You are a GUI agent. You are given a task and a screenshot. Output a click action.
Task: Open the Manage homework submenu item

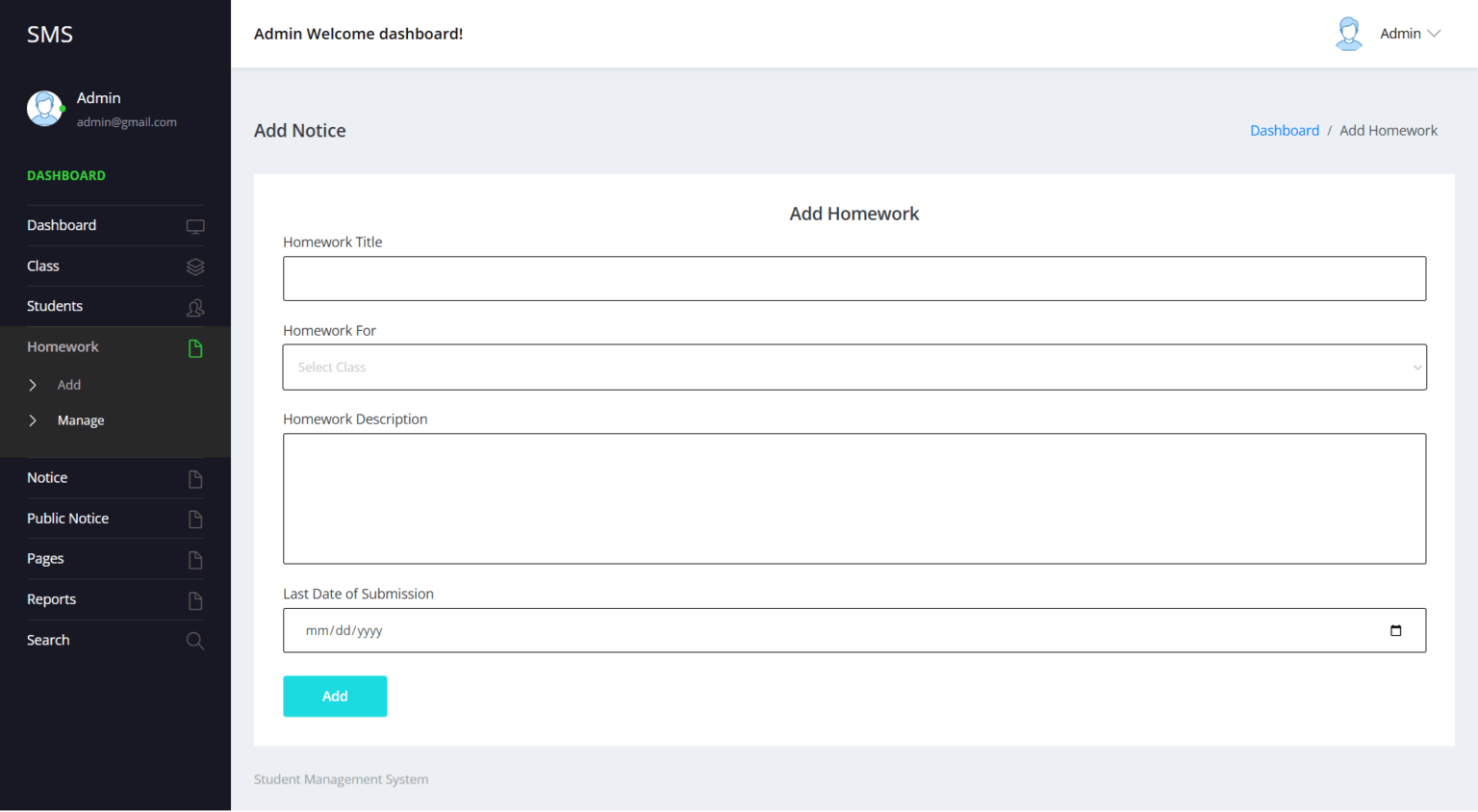click(x=81, y=420)
